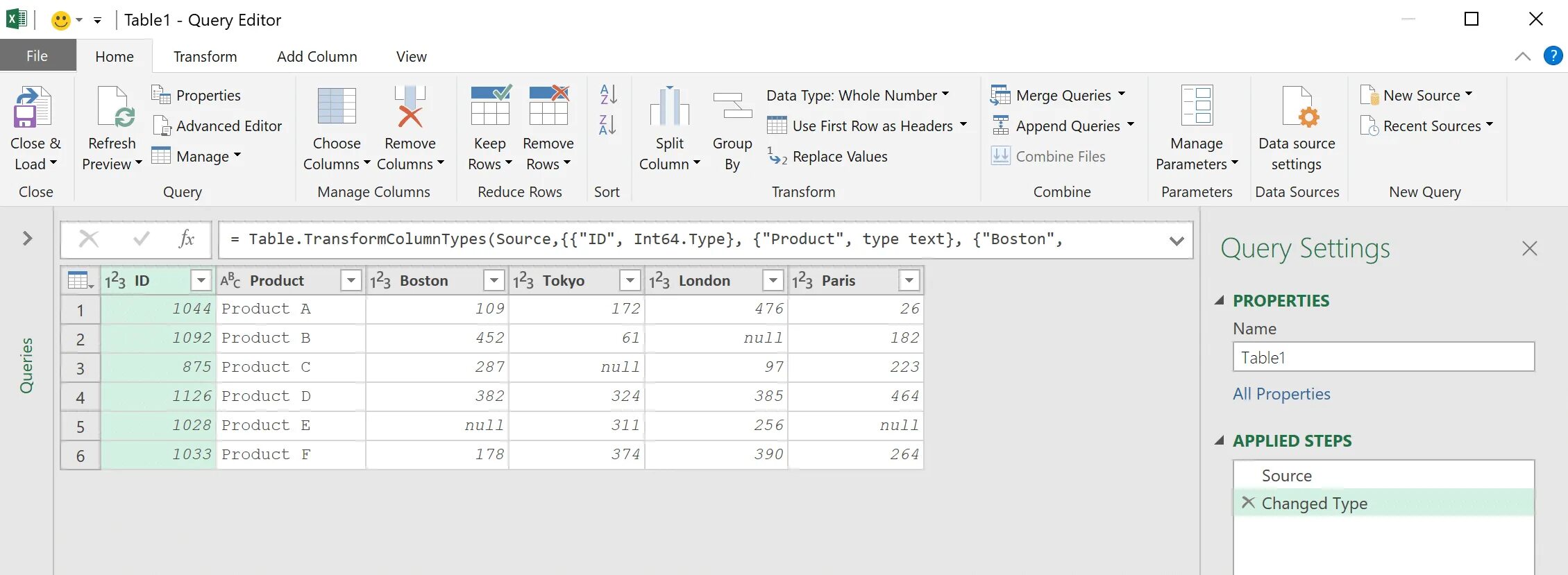Click the Close & Load icon

point(32,108)
